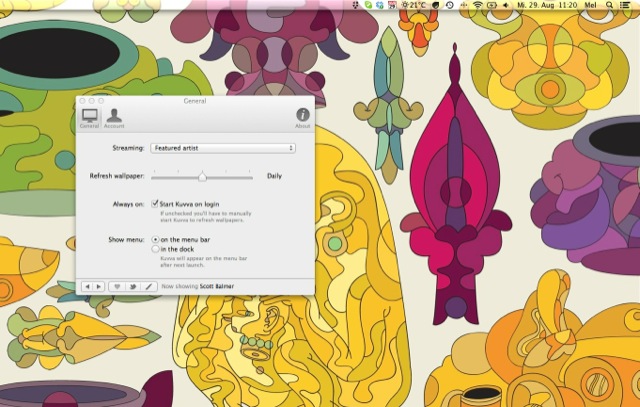This screenshot has height=407, width=640.
Task: Click the Wi-Fi icon in menu bar
Action: [x=477, y=6]
